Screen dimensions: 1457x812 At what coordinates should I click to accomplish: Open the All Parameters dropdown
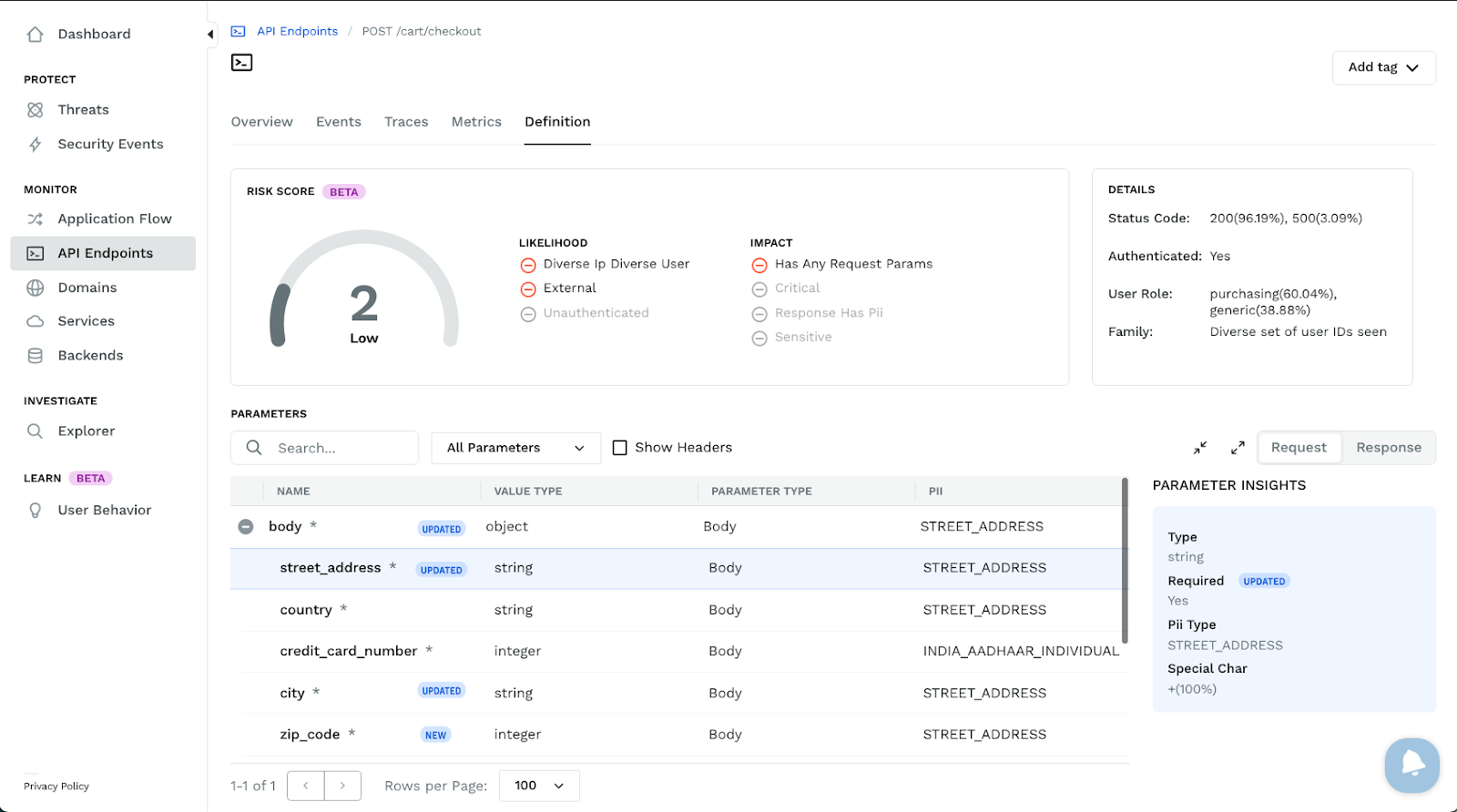click(515, 448)
